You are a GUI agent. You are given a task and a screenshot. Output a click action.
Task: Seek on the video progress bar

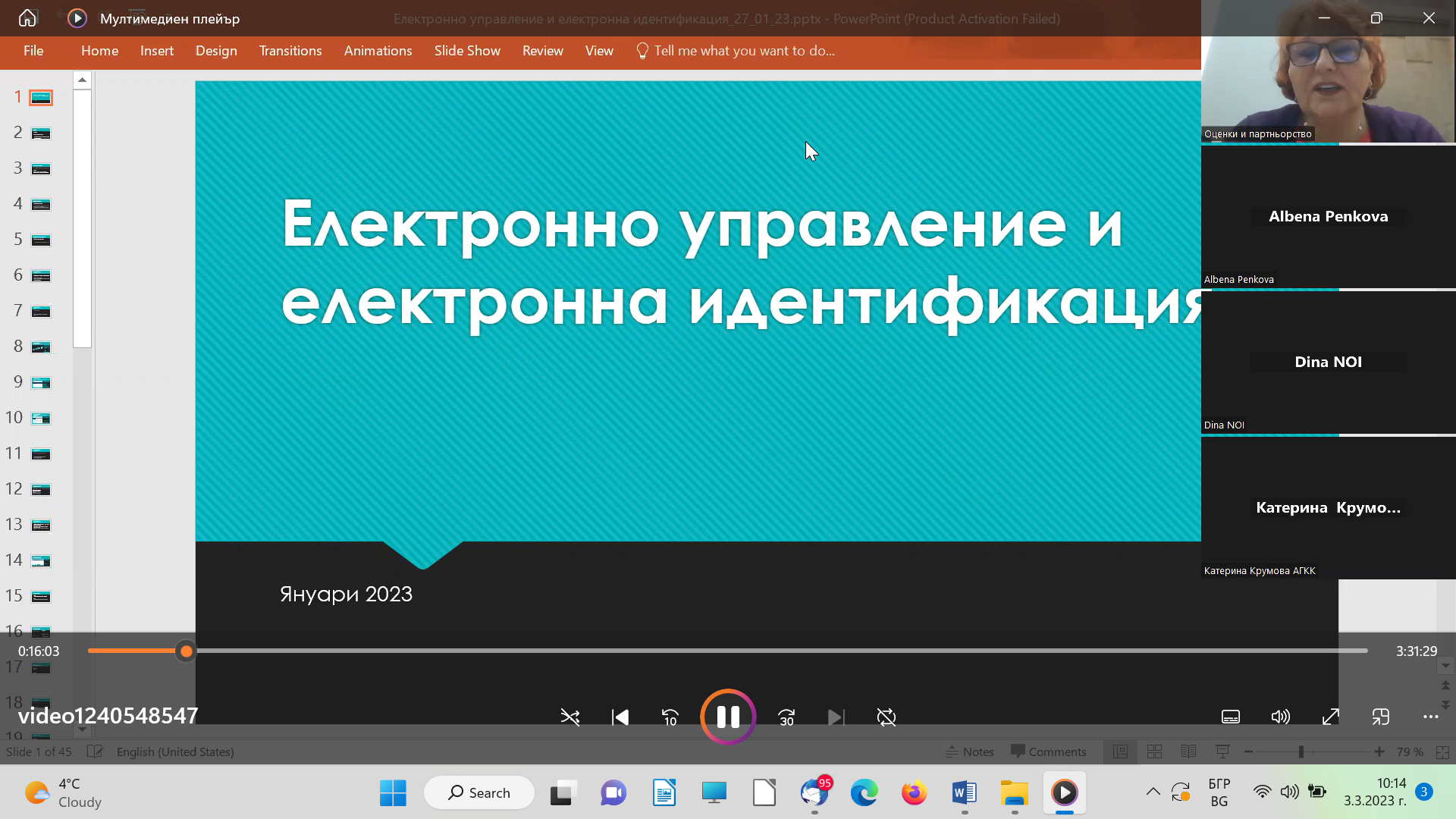(x=728, y=651)
